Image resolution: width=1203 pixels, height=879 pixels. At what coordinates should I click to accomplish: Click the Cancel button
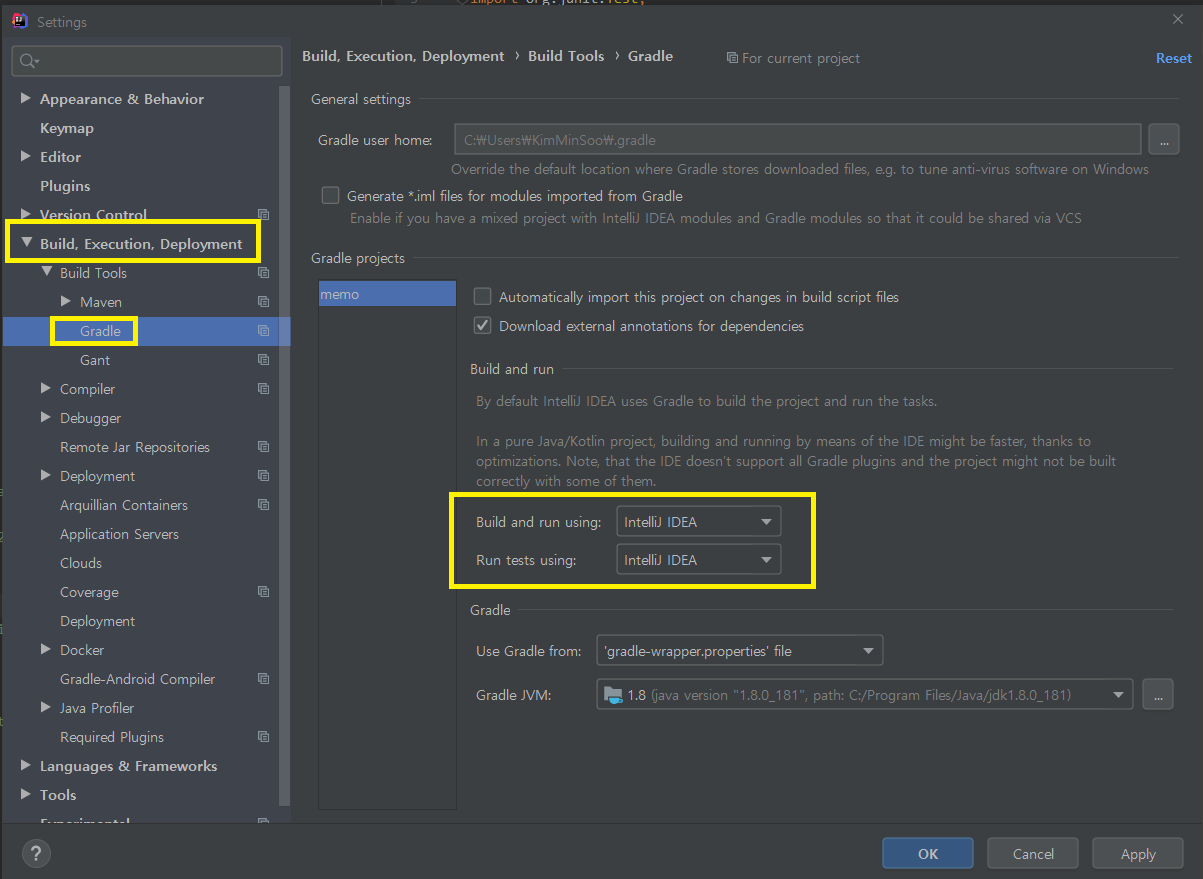[x=1033, y=854]
